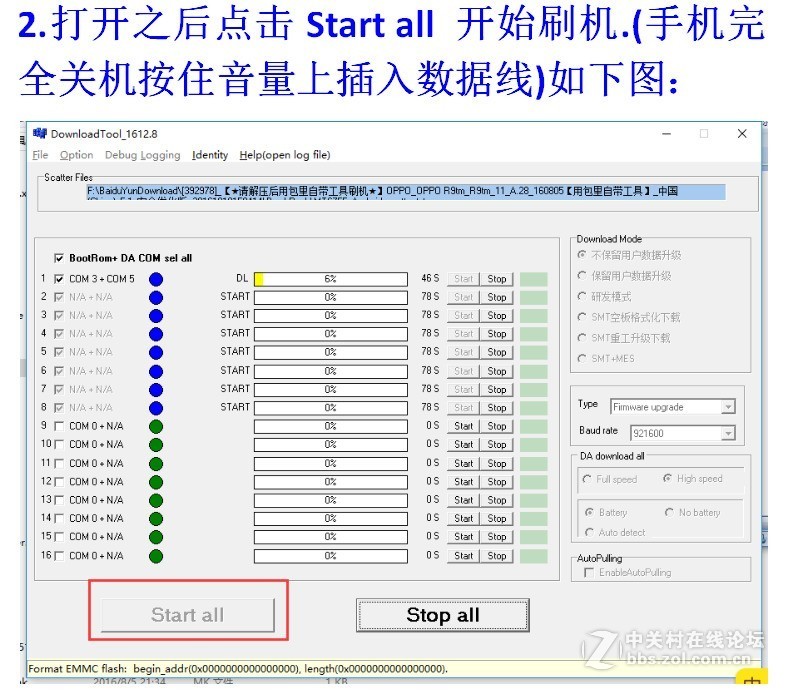The height and width of the screenshot is (693, 788).
Task: Select the Auto detect option
Action: click(589, 532)
